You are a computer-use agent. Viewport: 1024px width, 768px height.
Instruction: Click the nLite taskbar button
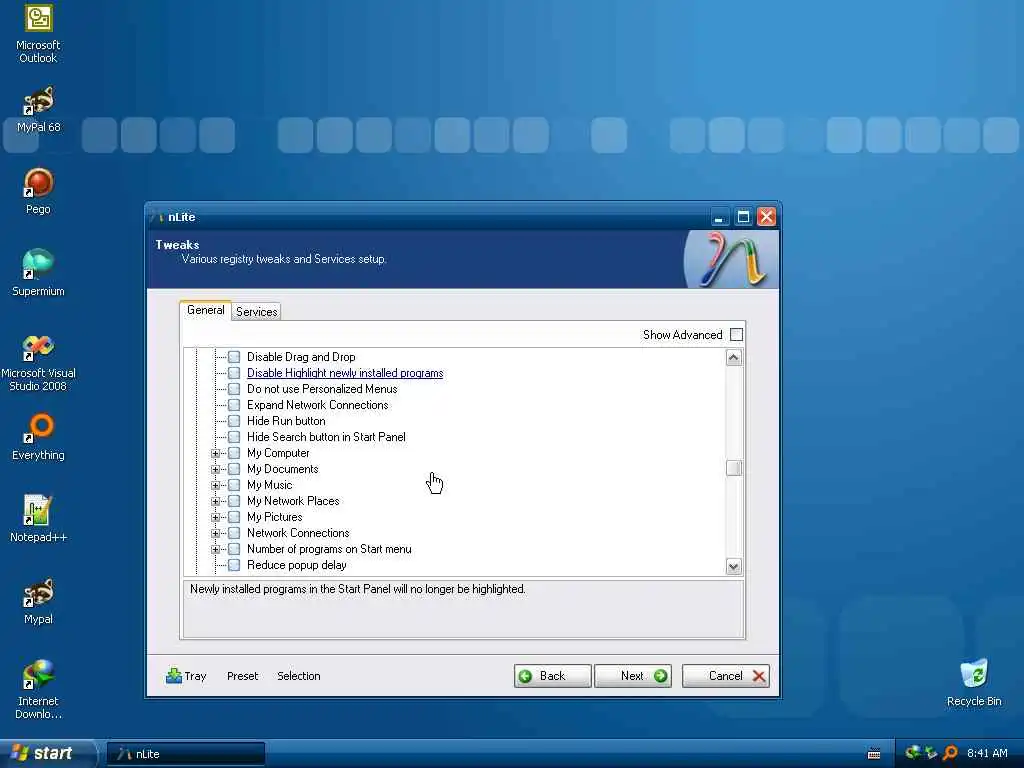[186, 754]
